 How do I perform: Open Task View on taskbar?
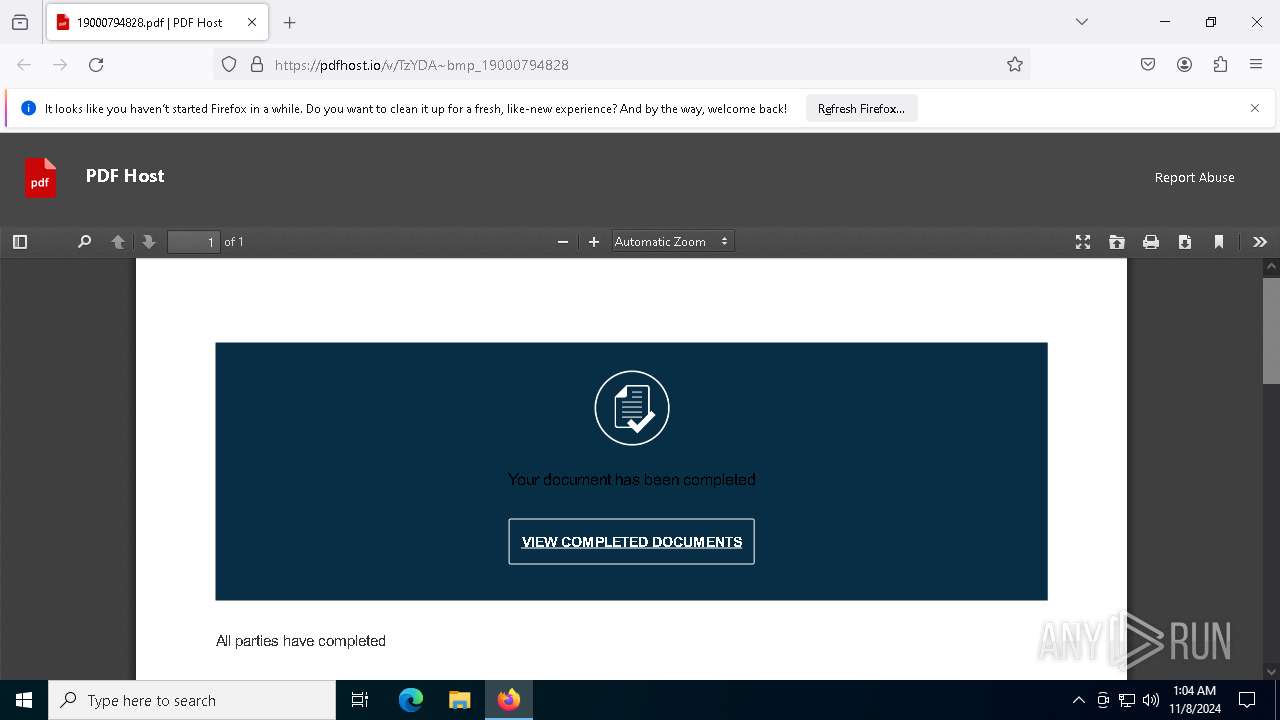(360, 700)
